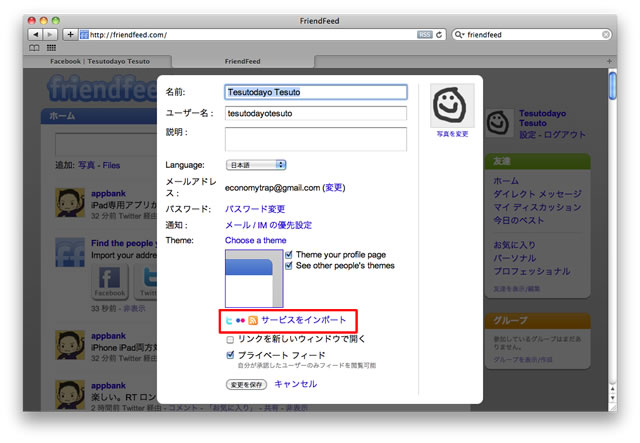
Task: Click the orange RSS feed icon in the dialog
Action: 253,321
